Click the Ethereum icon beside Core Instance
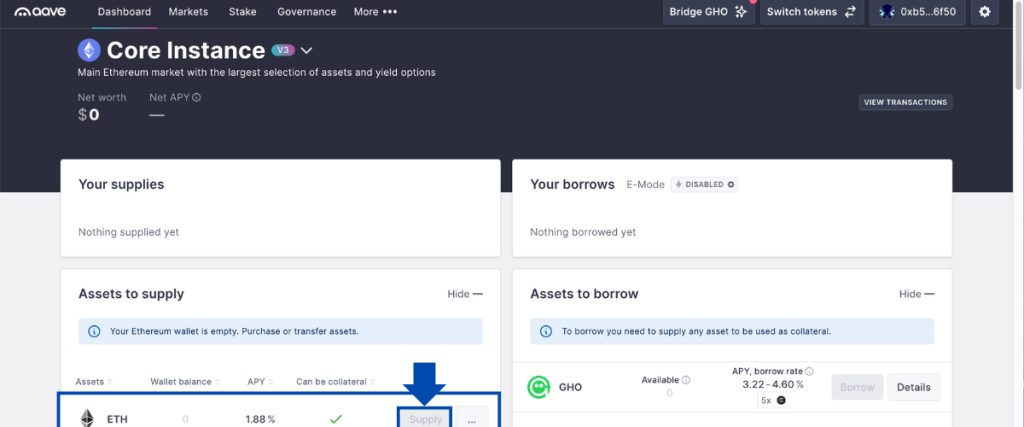Screen dimensions: 1024x427 pos(90,50)
